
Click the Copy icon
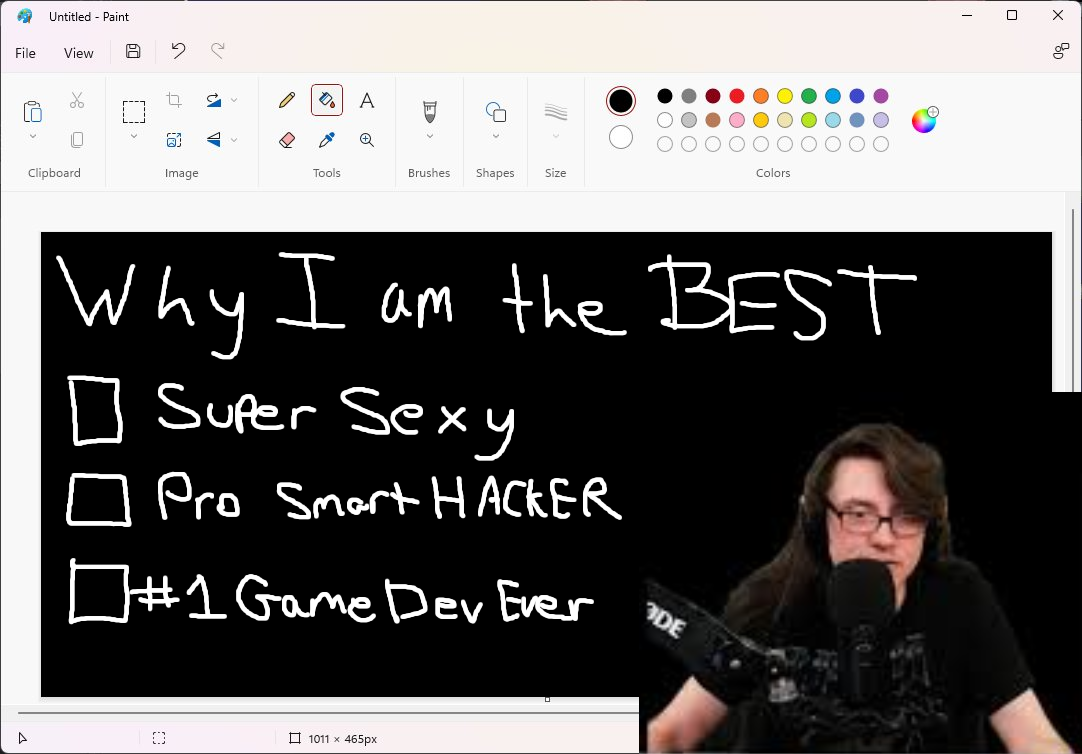77,140
